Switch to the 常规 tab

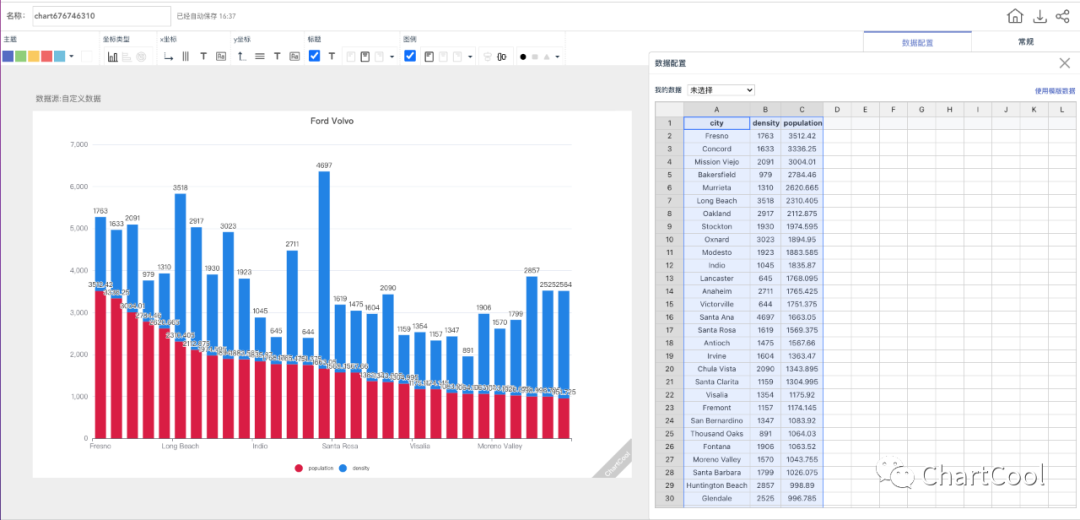pos(1025,42)
